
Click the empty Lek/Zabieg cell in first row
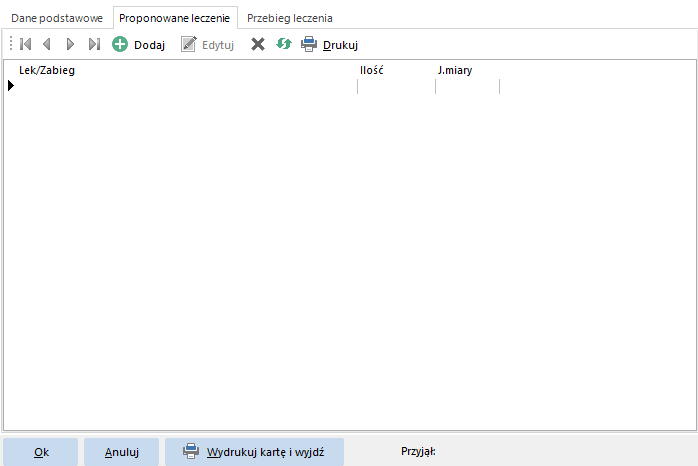[187, 86]
